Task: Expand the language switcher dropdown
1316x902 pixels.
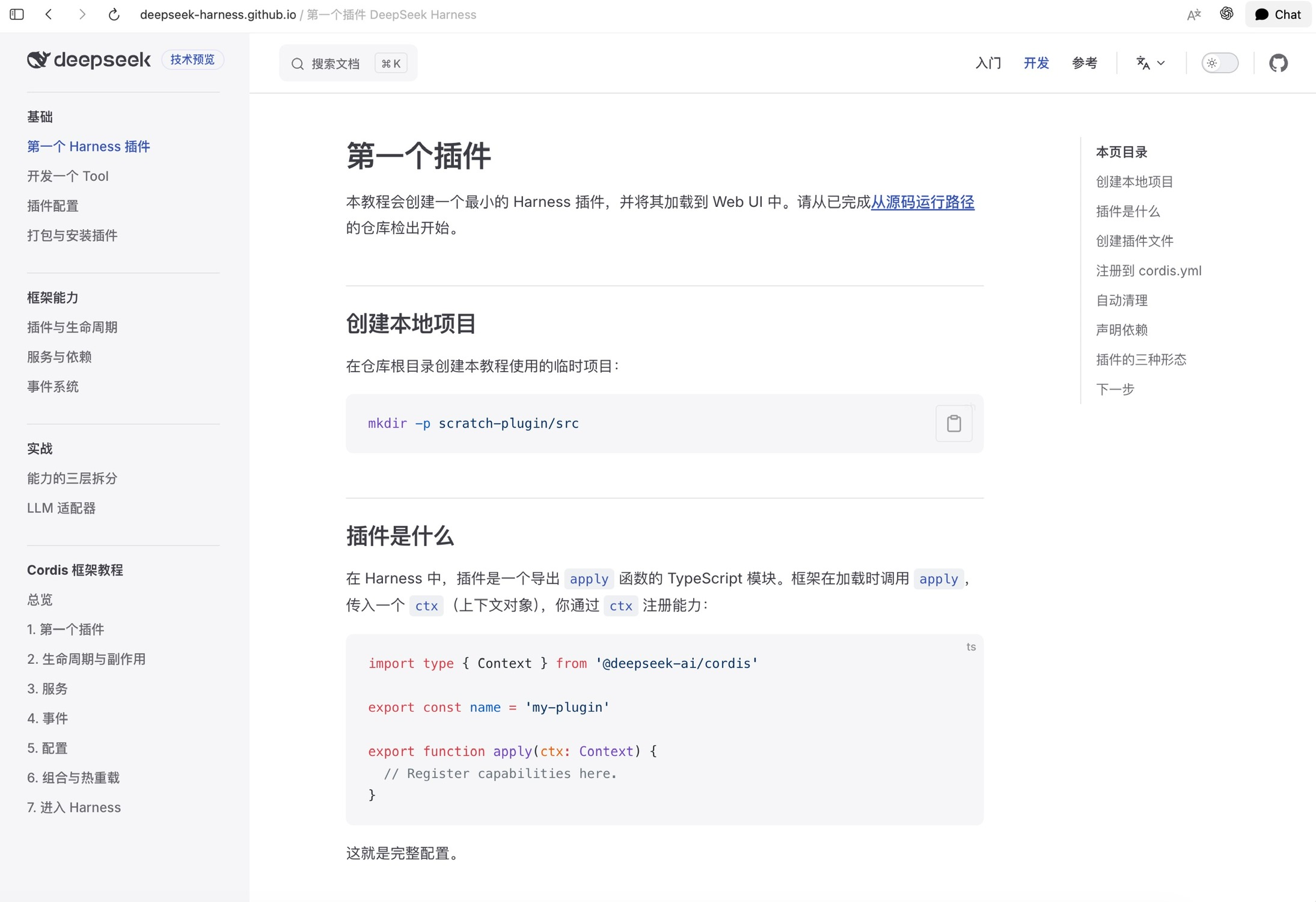Action: click(1151, 63)
